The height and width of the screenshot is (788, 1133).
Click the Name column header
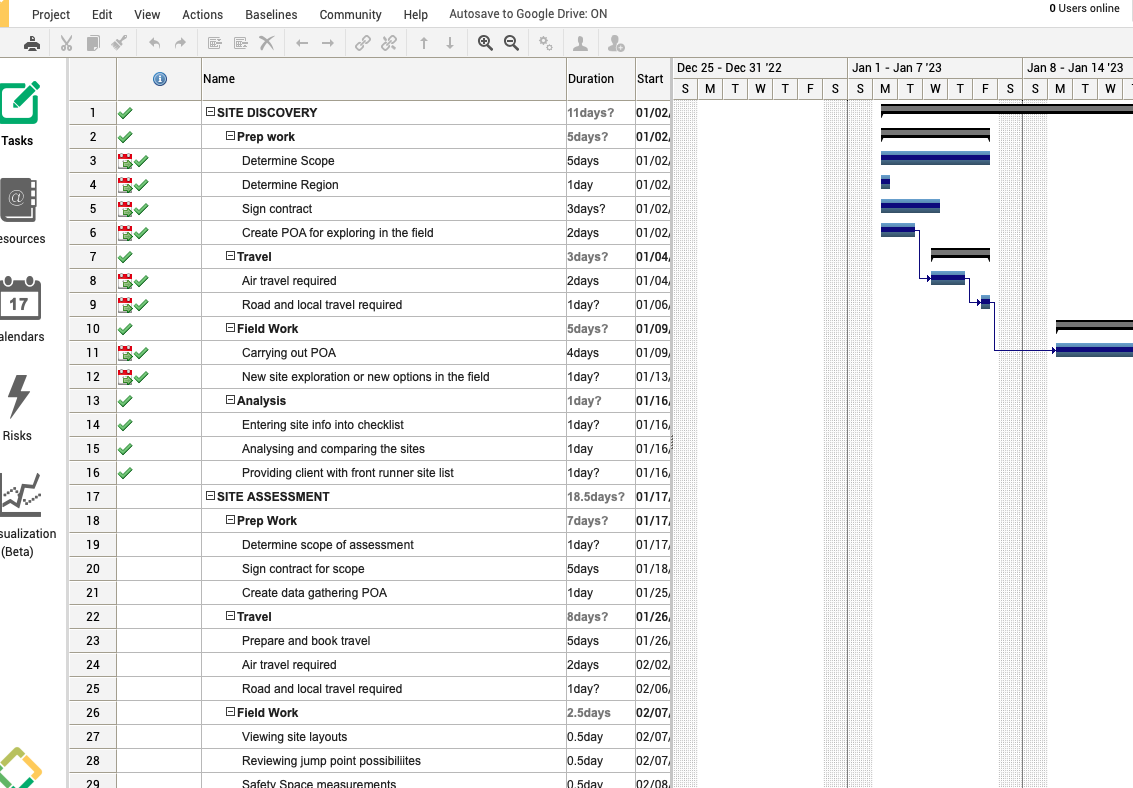(384, 79)
